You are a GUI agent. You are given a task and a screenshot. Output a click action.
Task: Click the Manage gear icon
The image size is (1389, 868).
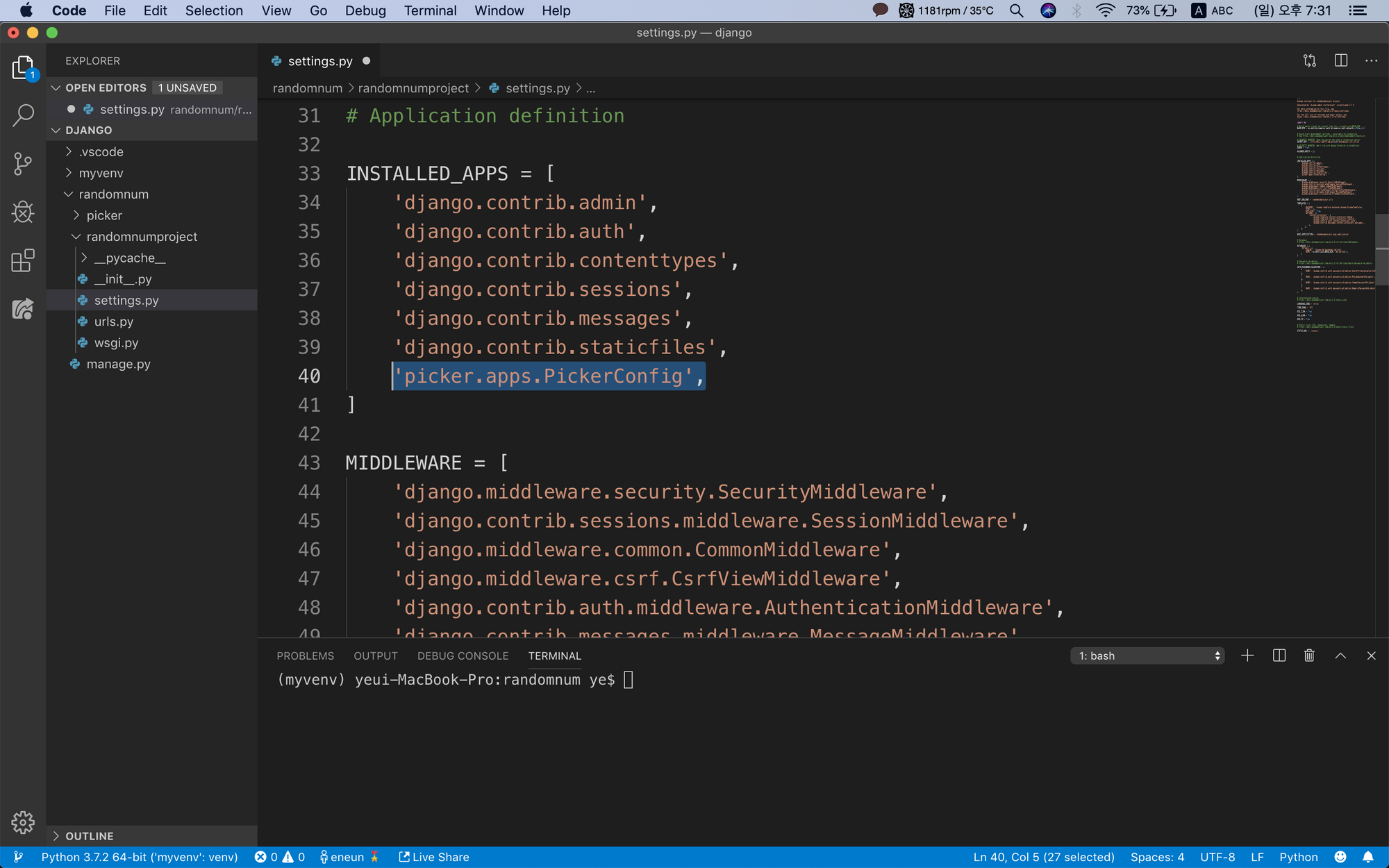(x=23, y=822)
